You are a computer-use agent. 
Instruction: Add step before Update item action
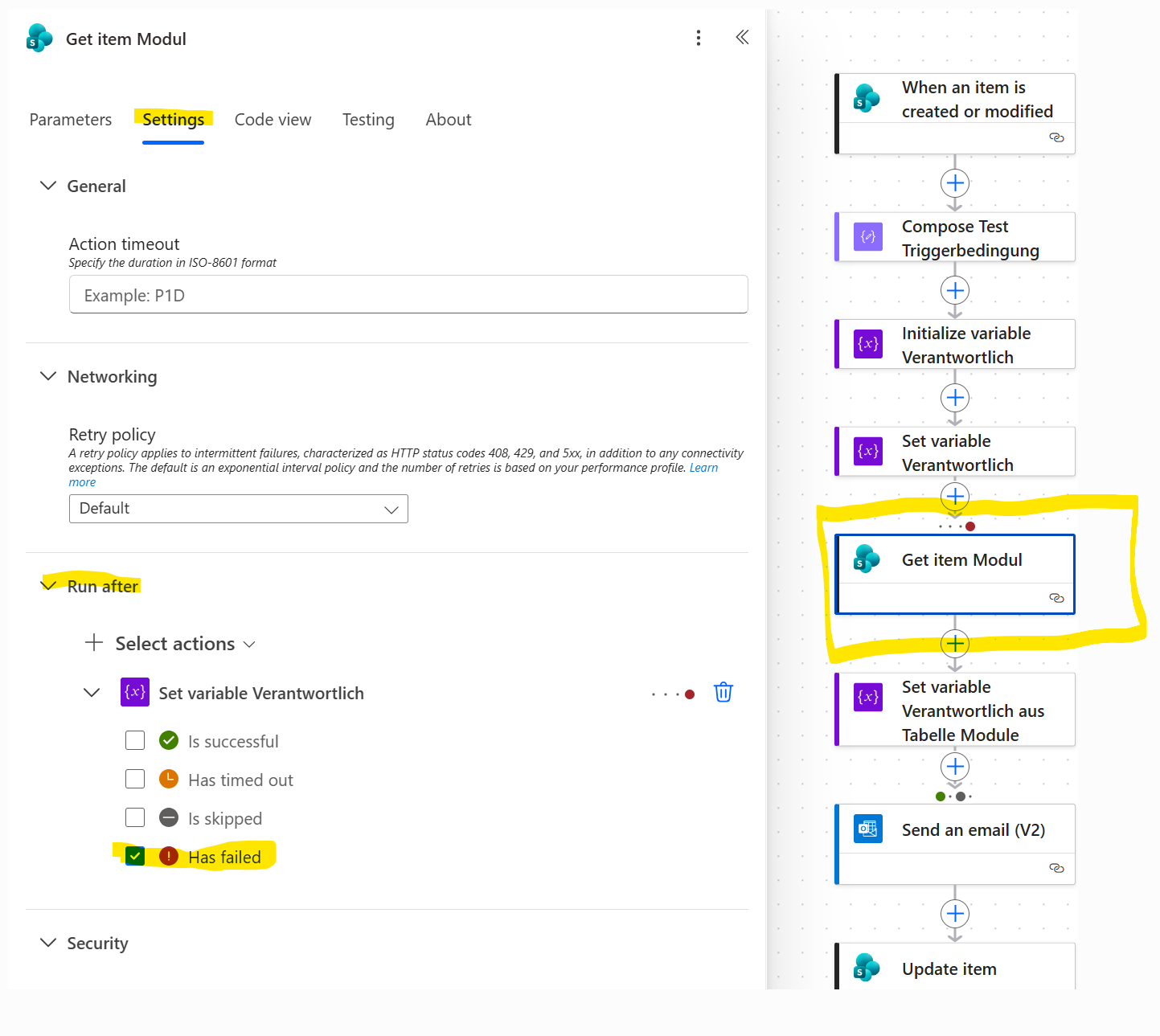954,914
